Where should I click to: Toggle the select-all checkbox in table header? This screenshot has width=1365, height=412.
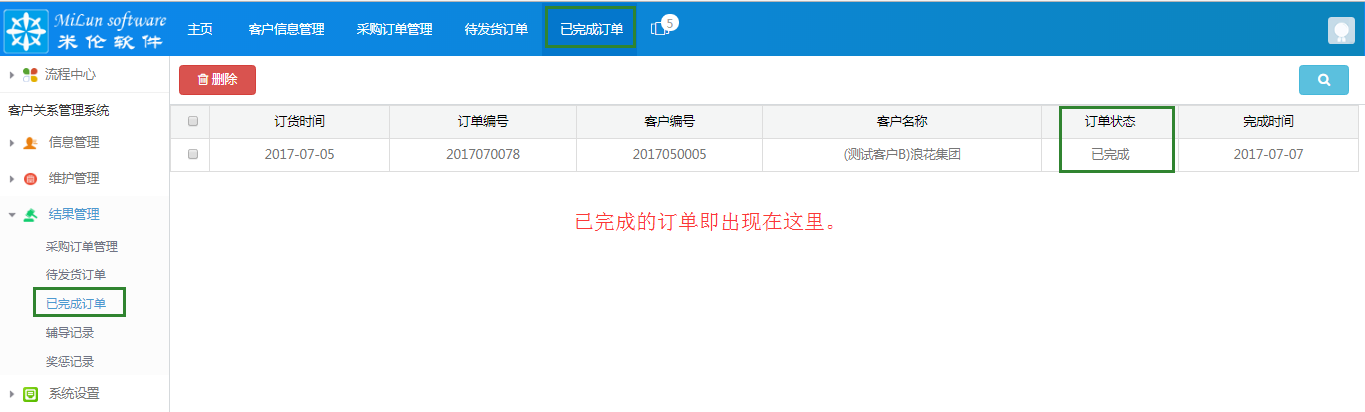193,121
